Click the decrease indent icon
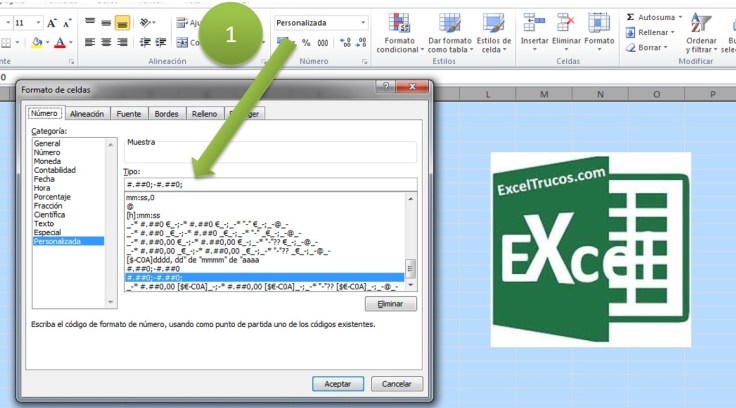736x408 pixels. 145,42
